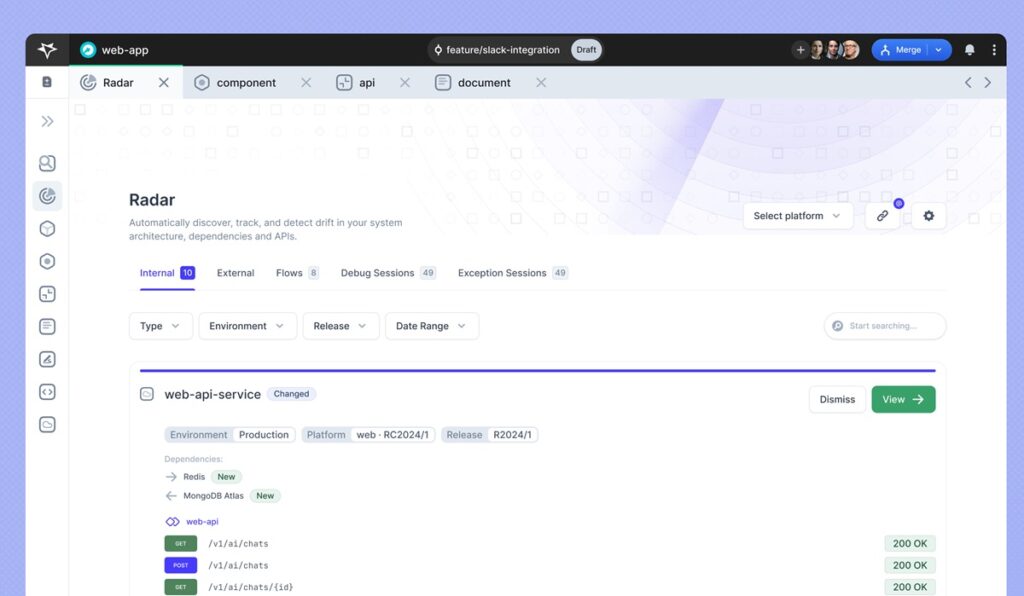
Task: Go to previous tabs with left chevron
Action: pyautogui.click(x=968, y=82)
